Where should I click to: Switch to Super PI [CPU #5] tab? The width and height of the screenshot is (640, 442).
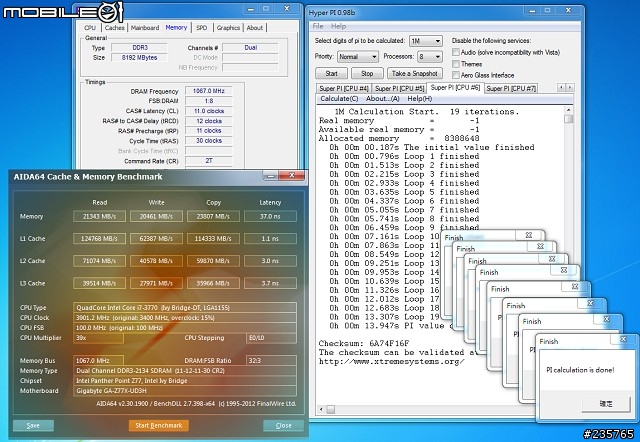400,88
